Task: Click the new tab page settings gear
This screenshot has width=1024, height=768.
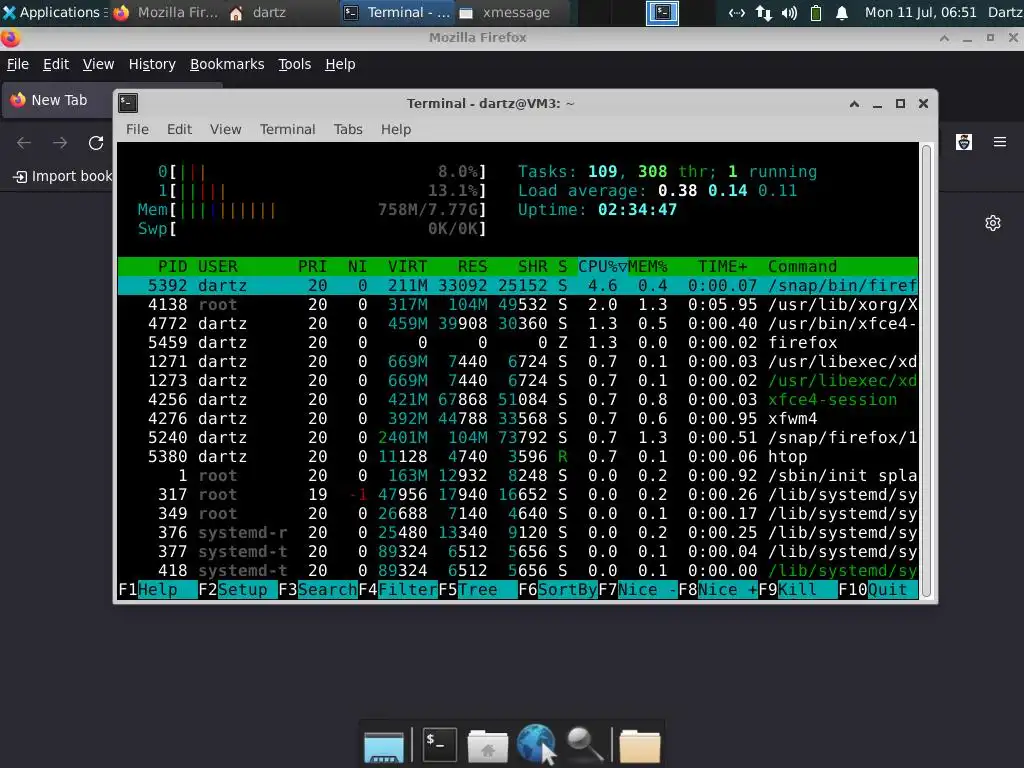Action: point(993,223)
